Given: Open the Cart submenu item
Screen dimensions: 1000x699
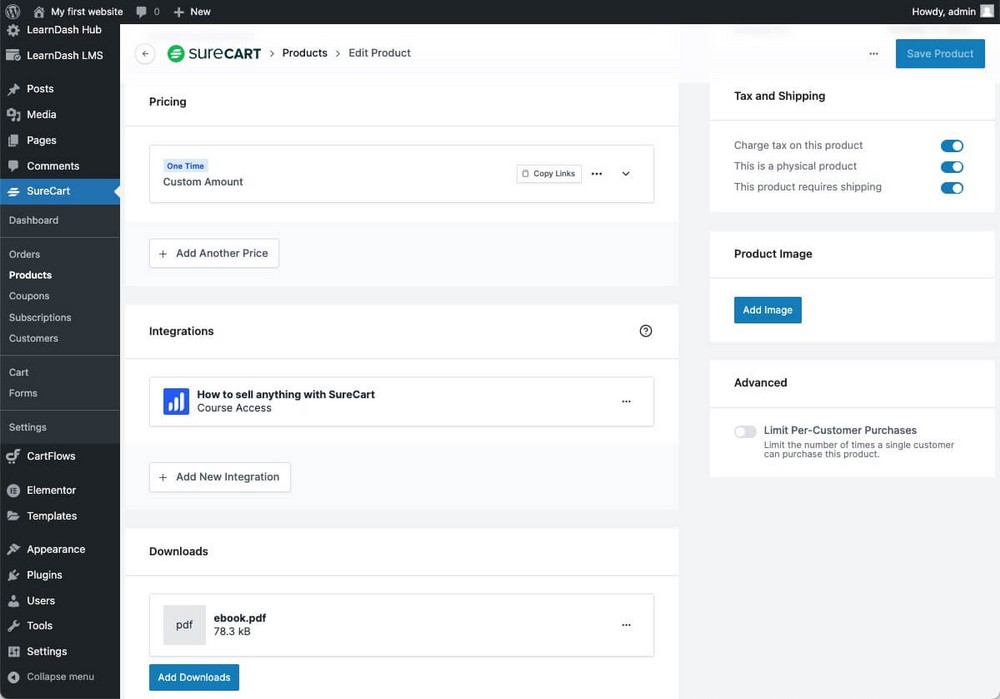Looking at the screenshot, I should pos(18,372).
